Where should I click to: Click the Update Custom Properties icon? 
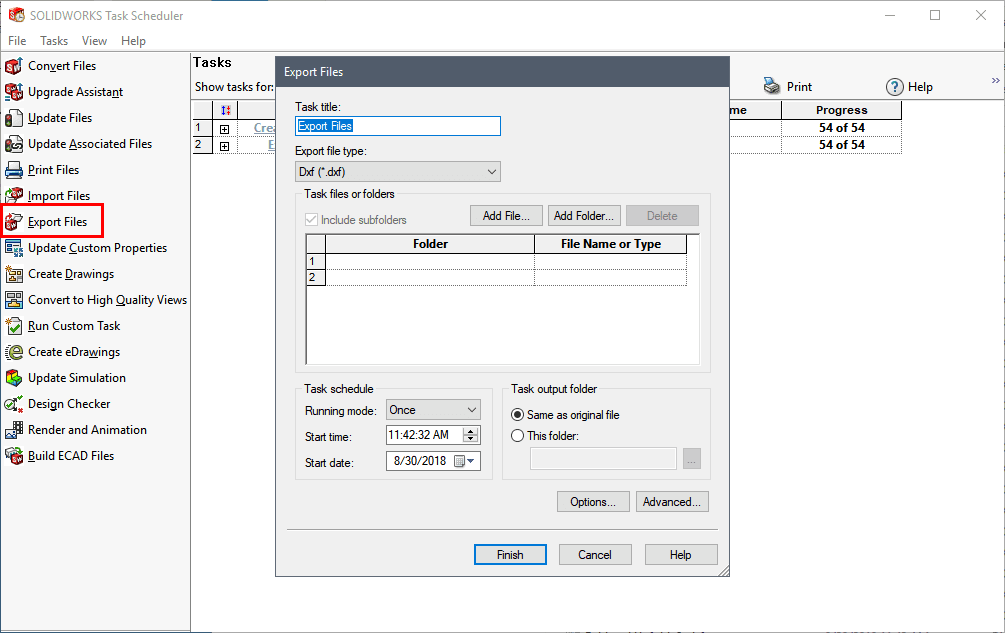tap(13, 248)
